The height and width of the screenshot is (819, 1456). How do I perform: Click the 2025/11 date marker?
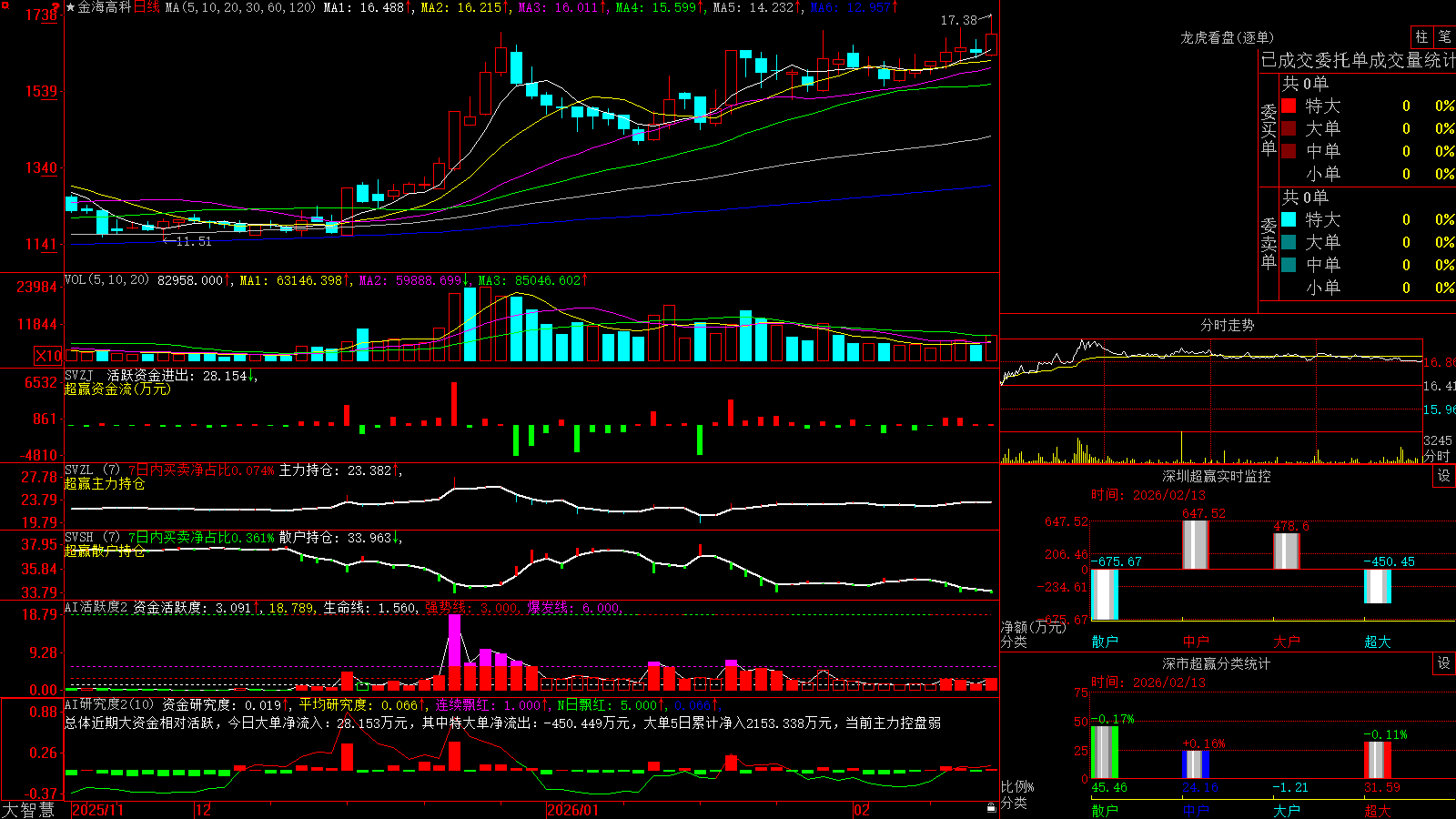tap(97, 810)
